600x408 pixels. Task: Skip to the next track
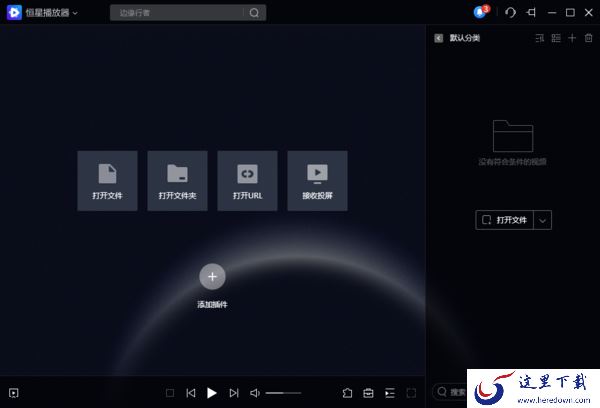[x=234, y=393]
